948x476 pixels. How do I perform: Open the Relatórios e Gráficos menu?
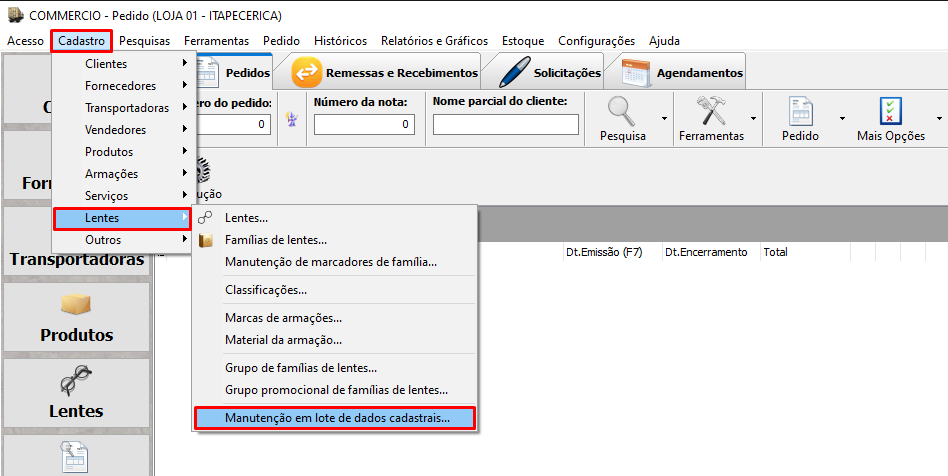pyautogui.click(x=434, y=41)
